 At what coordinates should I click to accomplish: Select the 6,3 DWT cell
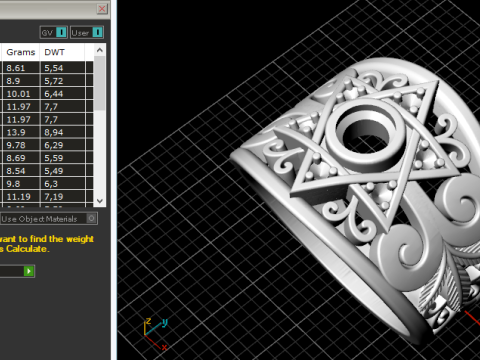coord(63,184)
